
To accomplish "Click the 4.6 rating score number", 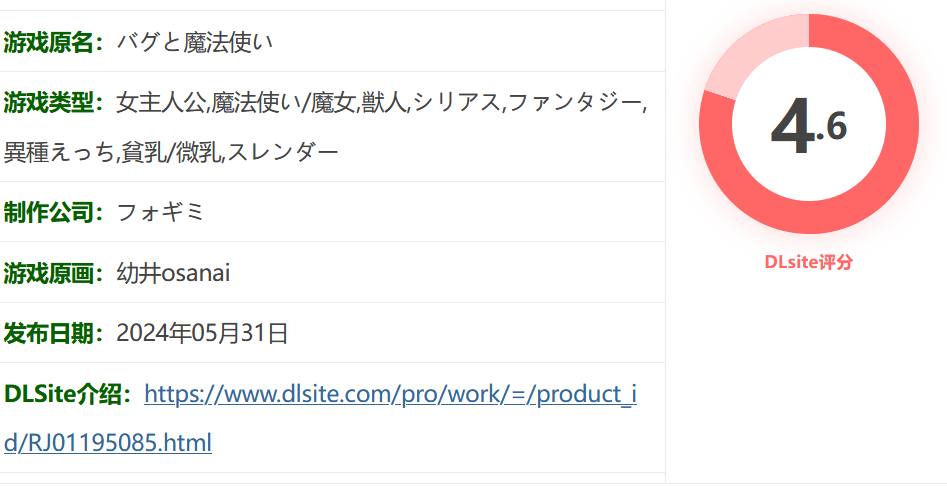I will click(809, 126).
